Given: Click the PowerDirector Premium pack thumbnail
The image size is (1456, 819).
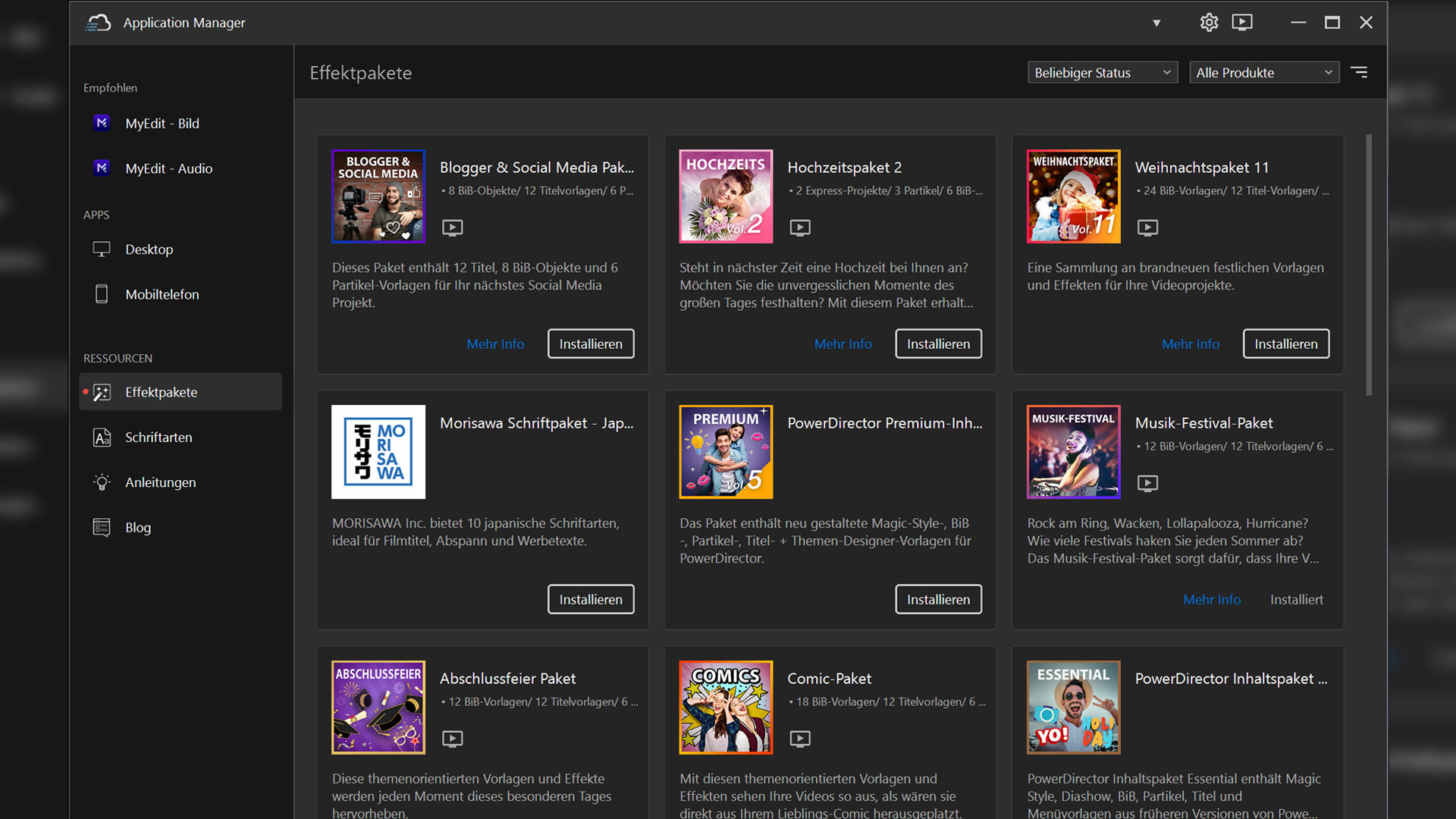Looking at the screenshot, I should coord(726,452).
